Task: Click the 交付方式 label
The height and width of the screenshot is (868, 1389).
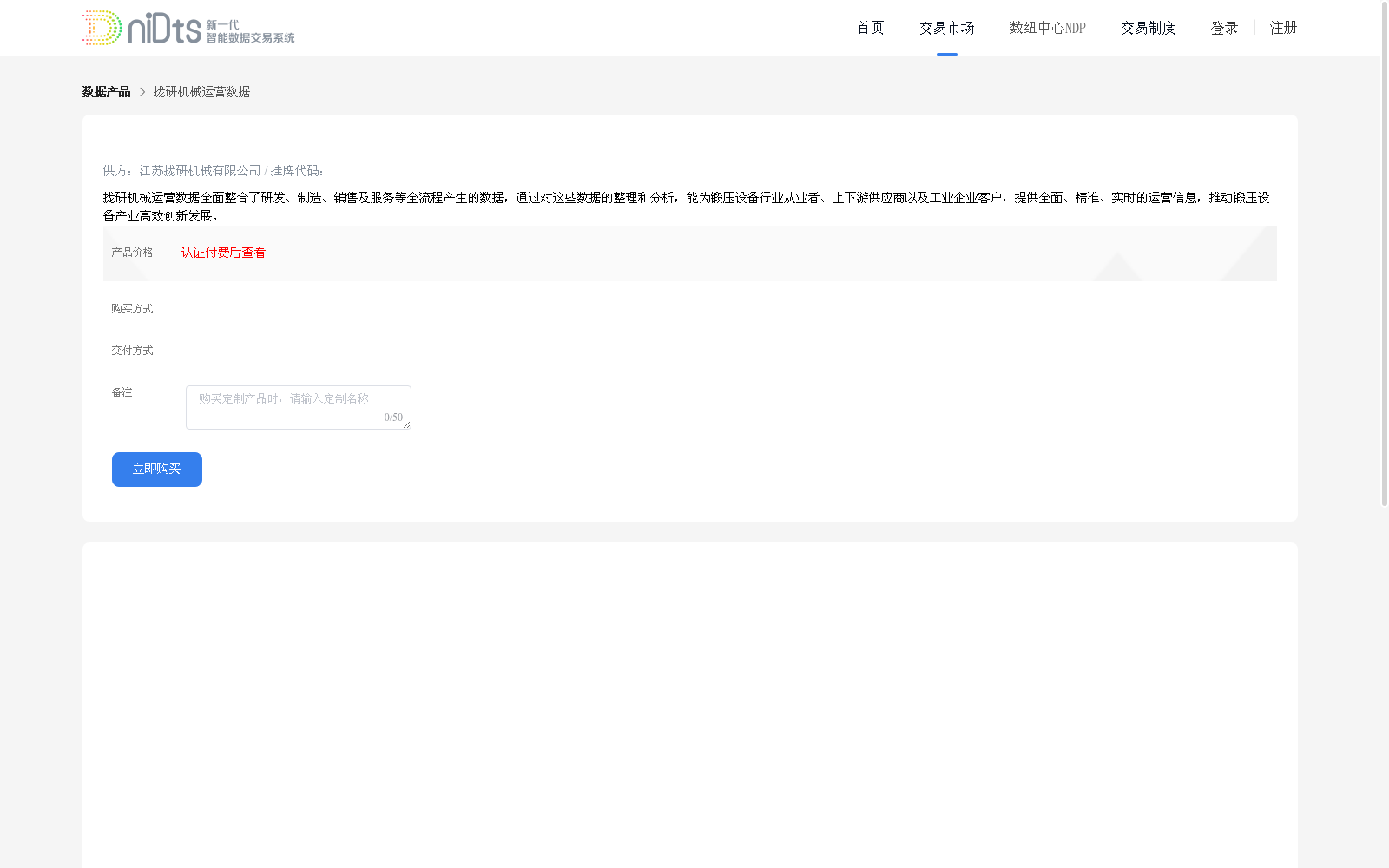Action: tap(132, 351)
